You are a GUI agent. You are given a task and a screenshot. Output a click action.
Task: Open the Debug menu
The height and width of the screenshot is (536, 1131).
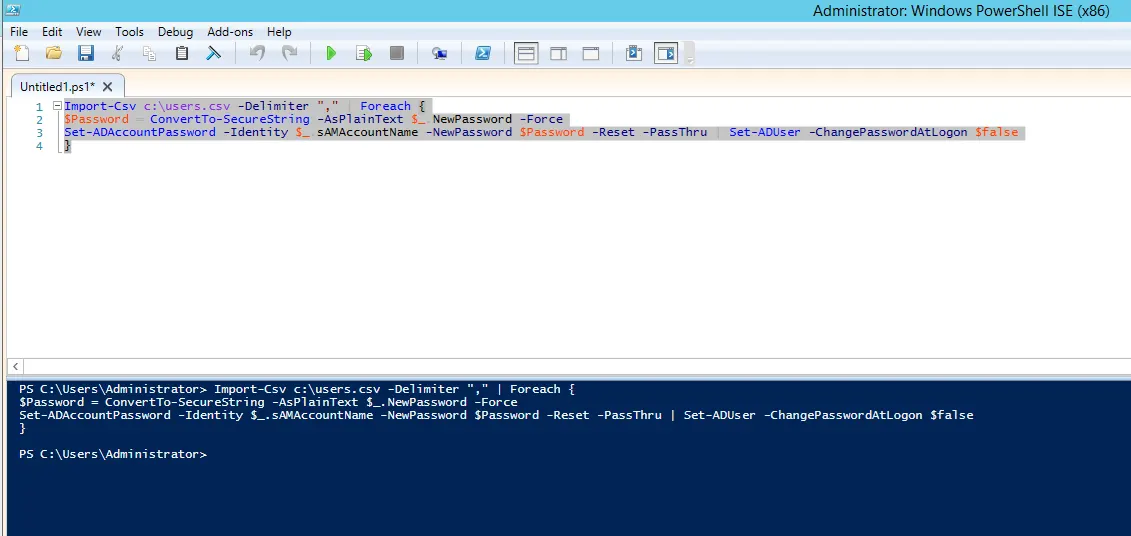click(x=175, y=32)
